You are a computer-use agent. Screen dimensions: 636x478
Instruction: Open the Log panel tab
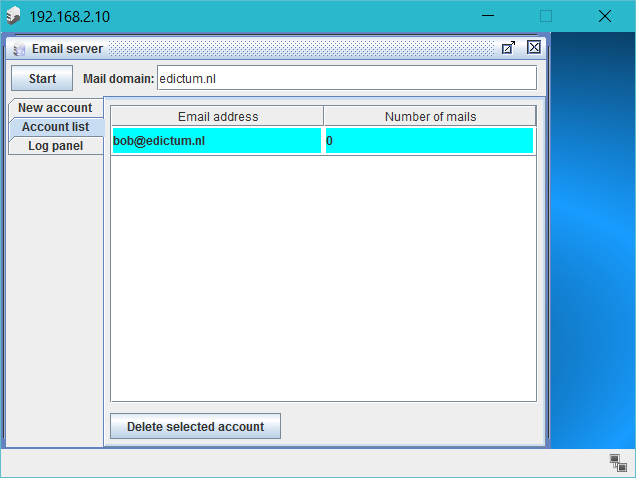click(x=56, y=146)
